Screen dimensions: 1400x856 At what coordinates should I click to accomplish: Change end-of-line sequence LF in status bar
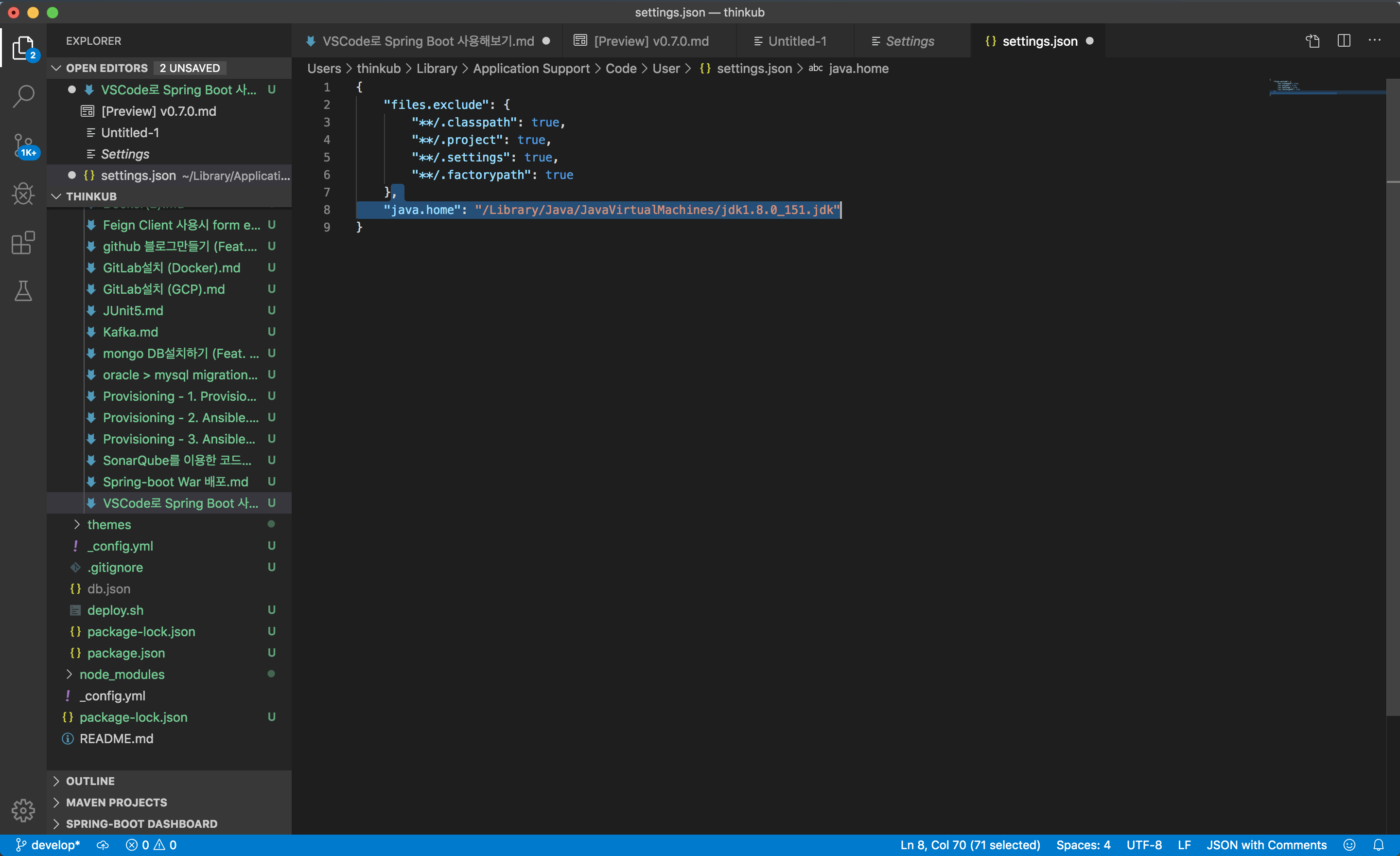pyautogui.click(x=1184, y=845)
